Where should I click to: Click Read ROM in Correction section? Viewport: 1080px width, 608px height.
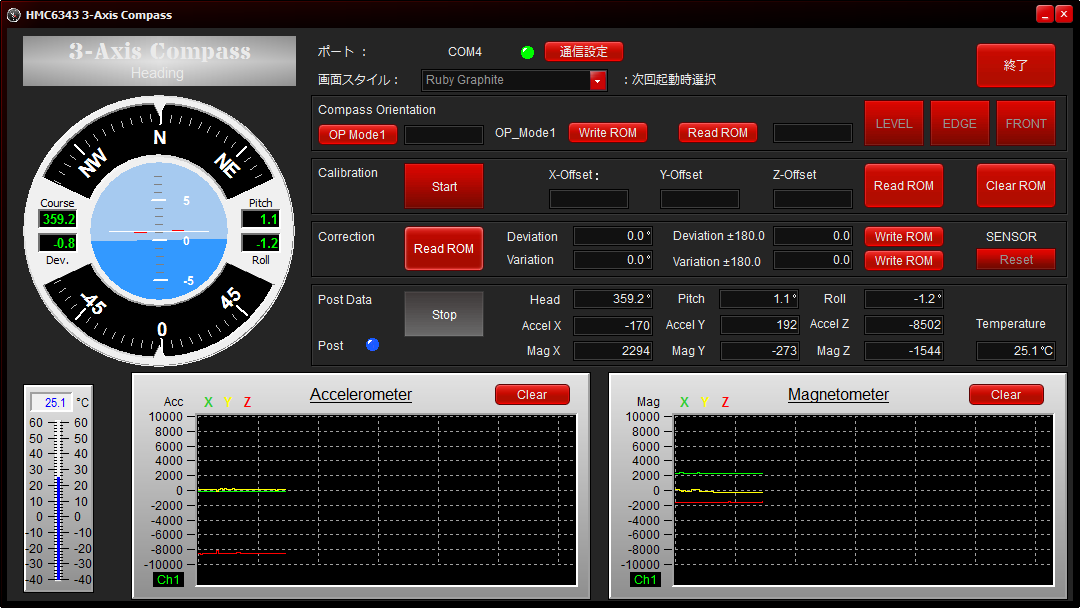click(x=444, y=249)
